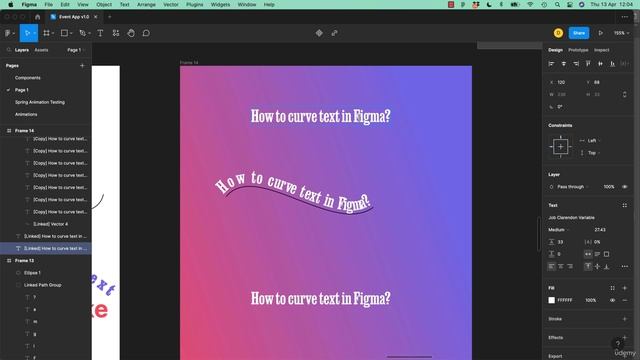This screenshot has width=640, height=360.
Task: Click Align top icon
Action: [x=588, y=64]
